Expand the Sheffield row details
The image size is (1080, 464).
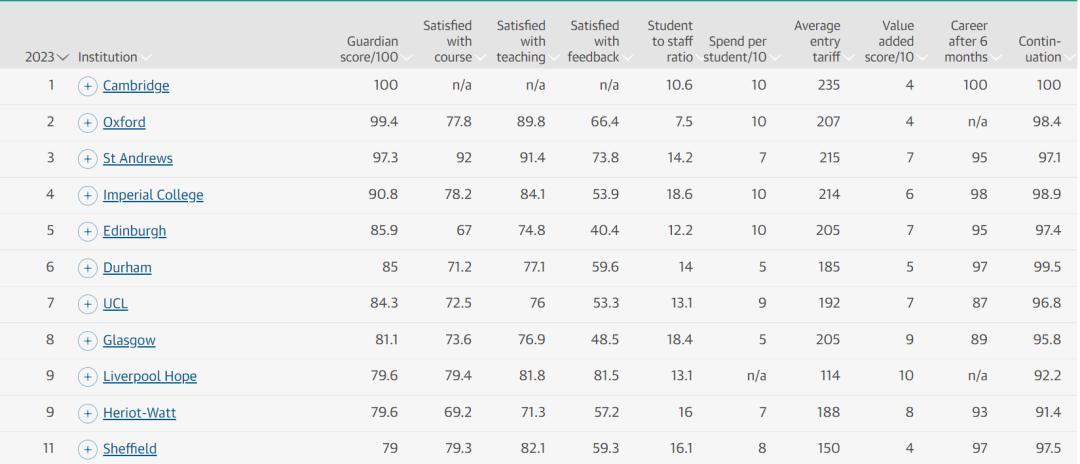87,449
